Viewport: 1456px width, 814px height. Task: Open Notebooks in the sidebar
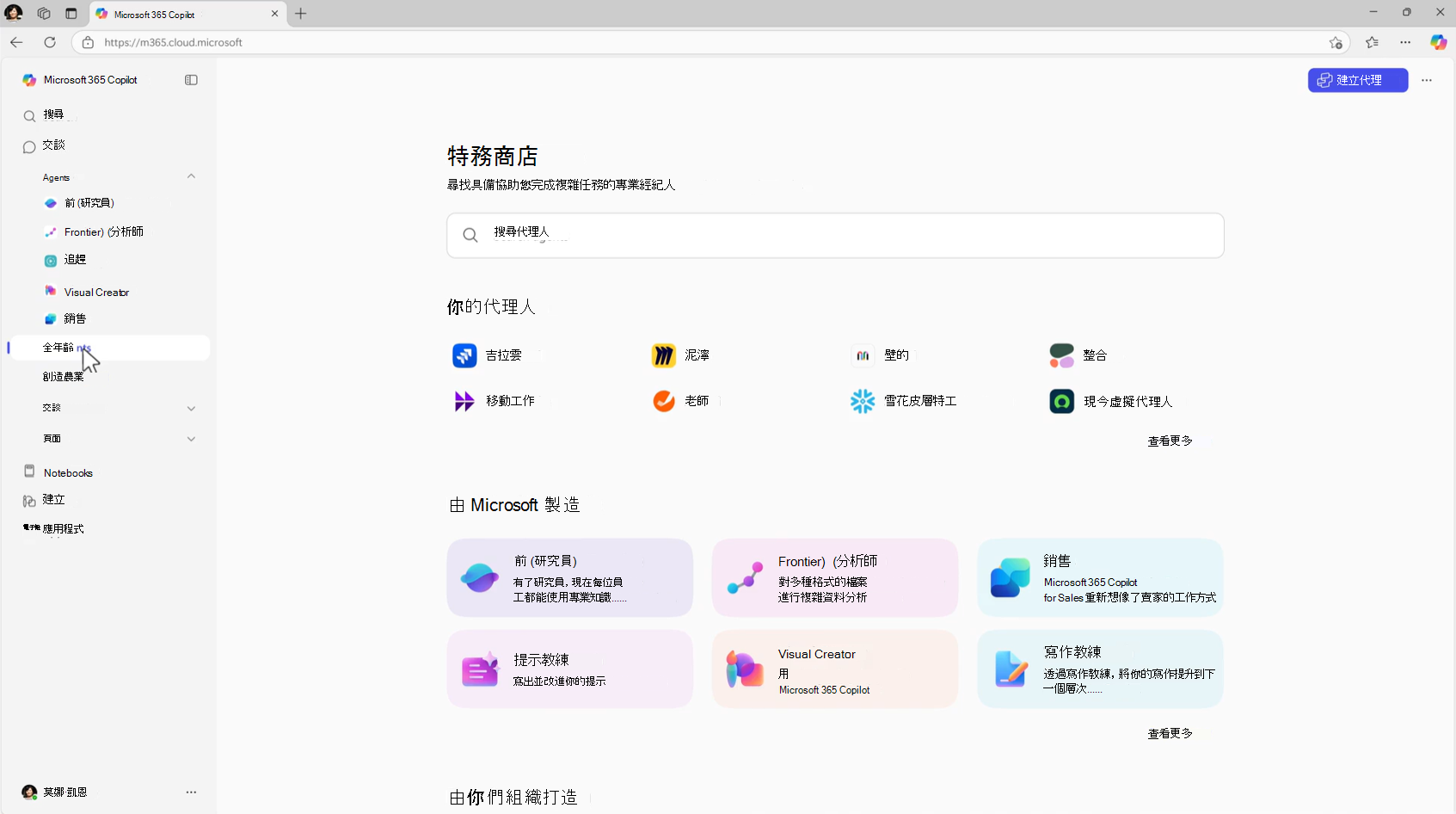[68, 472]
